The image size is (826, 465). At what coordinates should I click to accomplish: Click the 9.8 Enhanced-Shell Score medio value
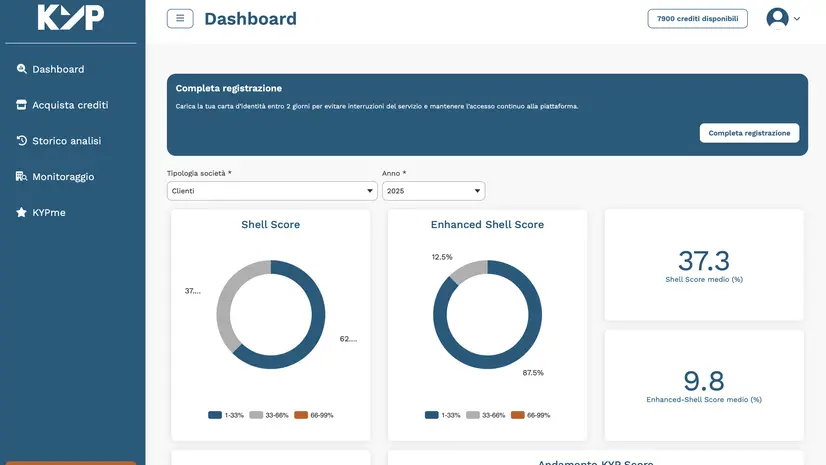click(704, 381)
